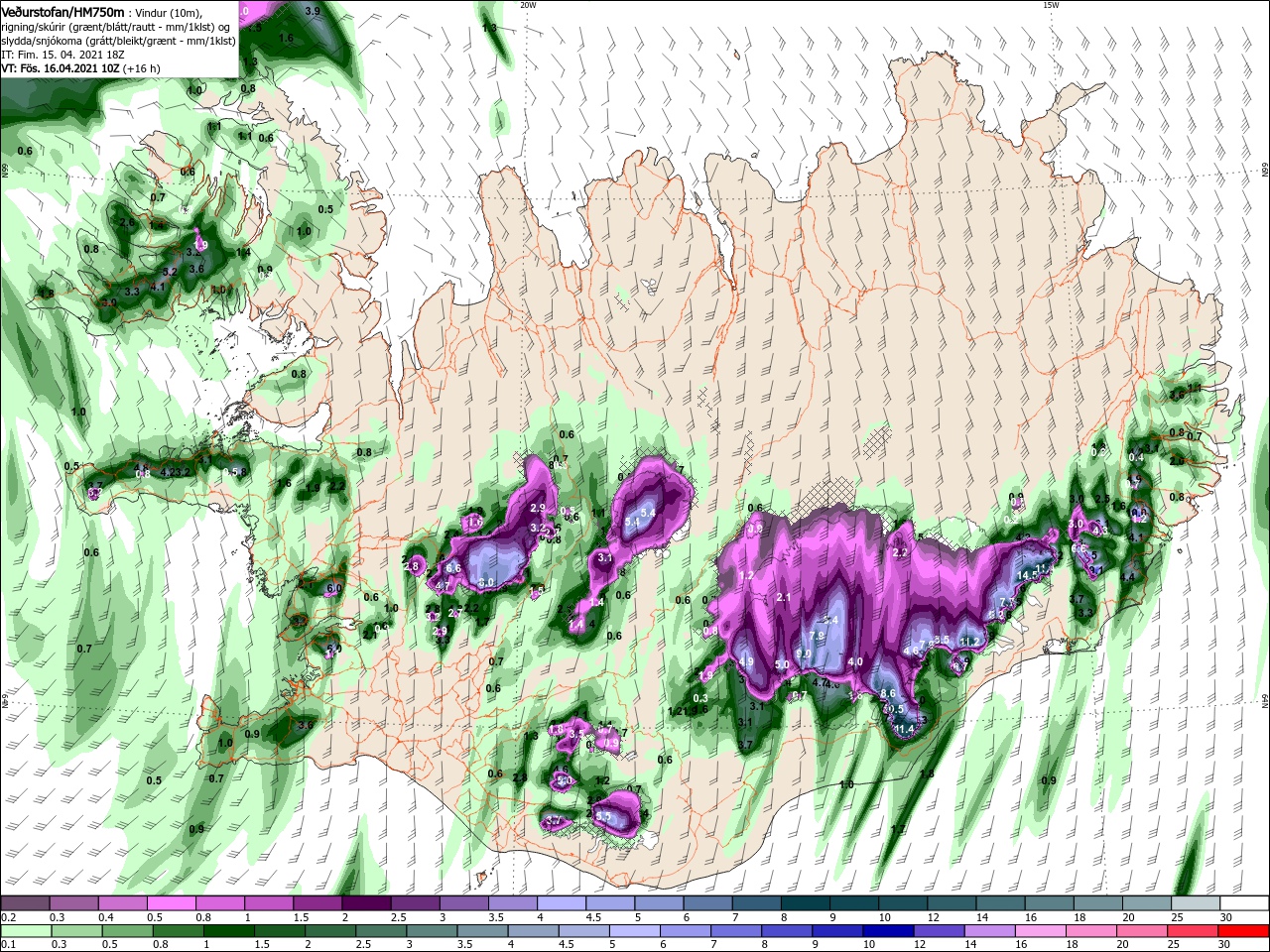Pick the dark teal 9 swatch in snow legend

854,903
